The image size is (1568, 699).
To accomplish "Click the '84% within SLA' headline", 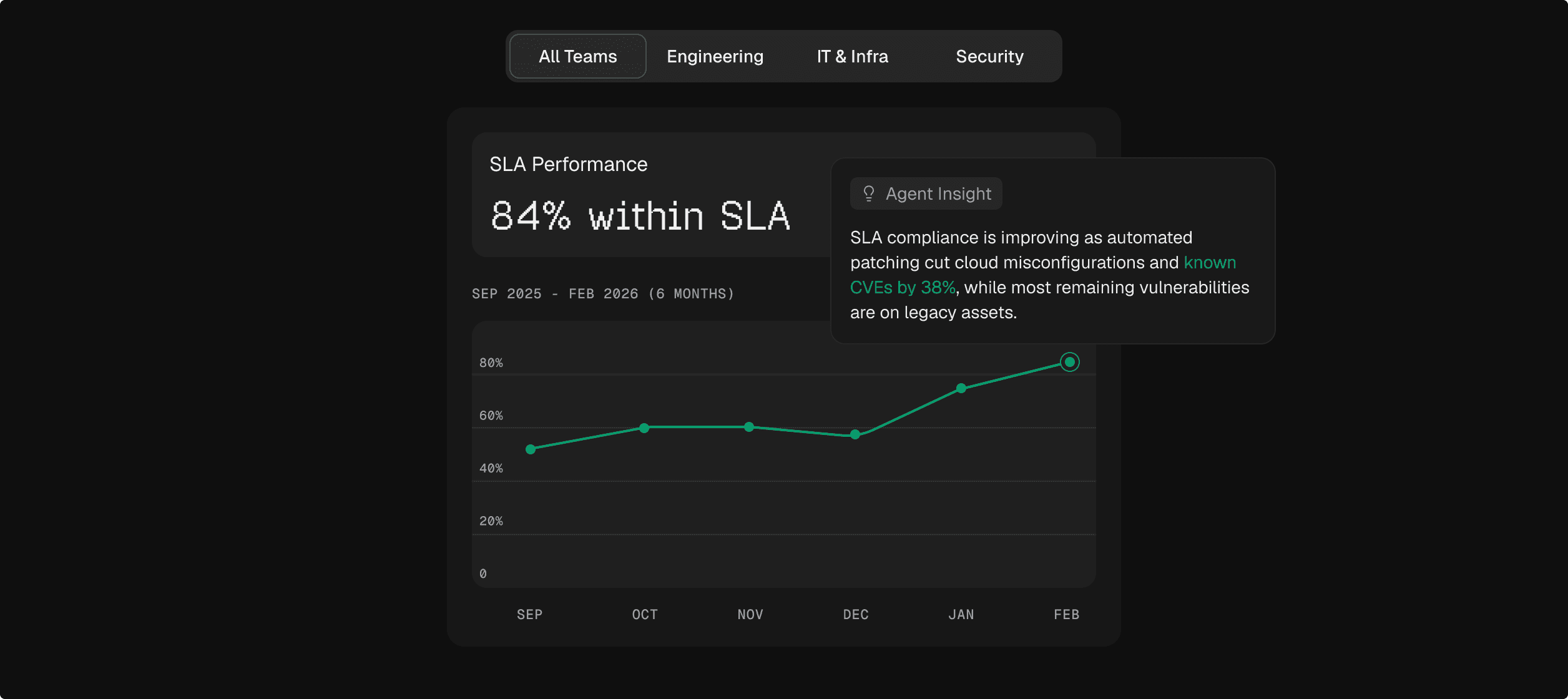I will point(640,216).
